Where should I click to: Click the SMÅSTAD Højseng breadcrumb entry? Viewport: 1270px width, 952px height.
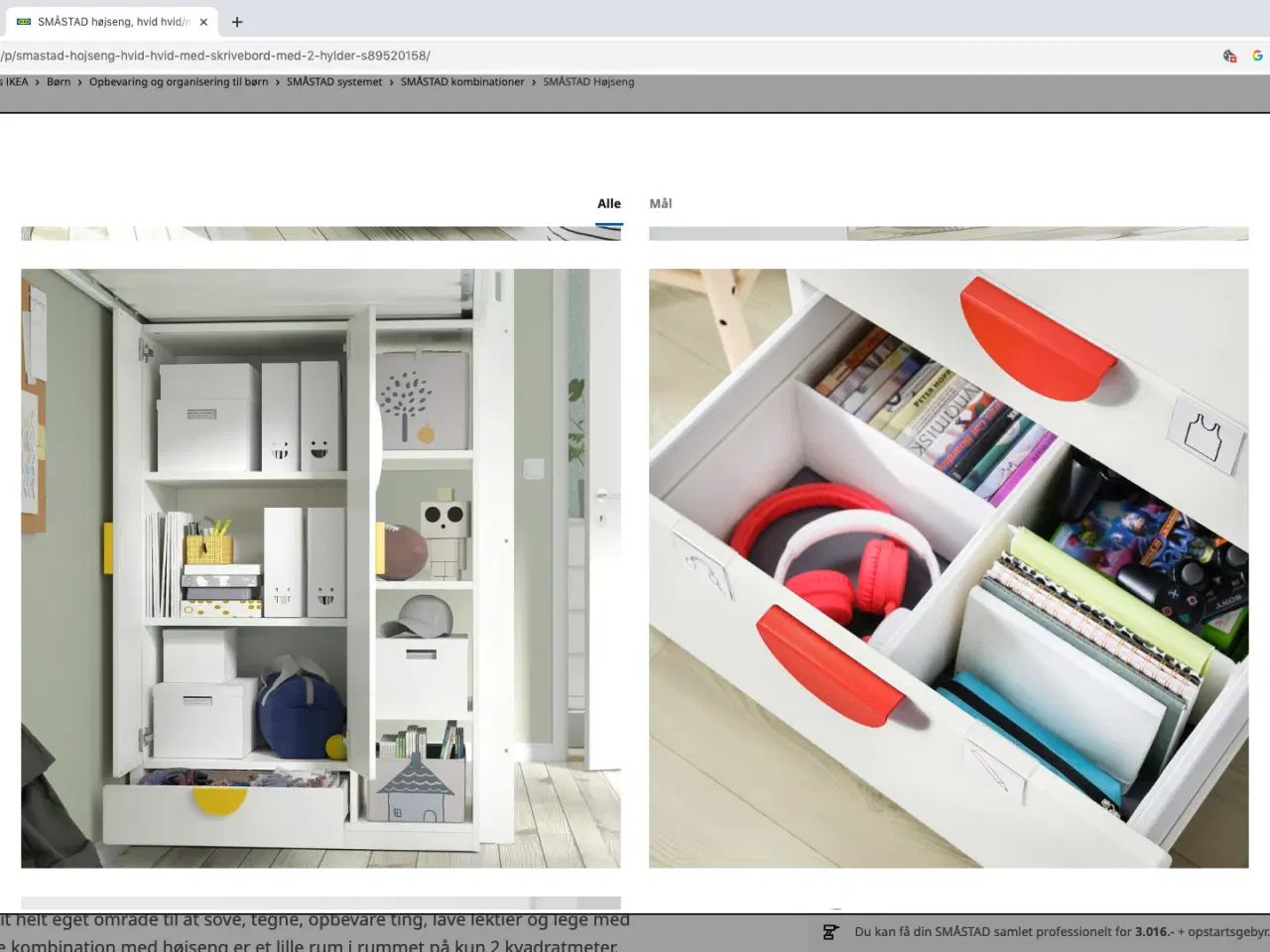point(588,81)
